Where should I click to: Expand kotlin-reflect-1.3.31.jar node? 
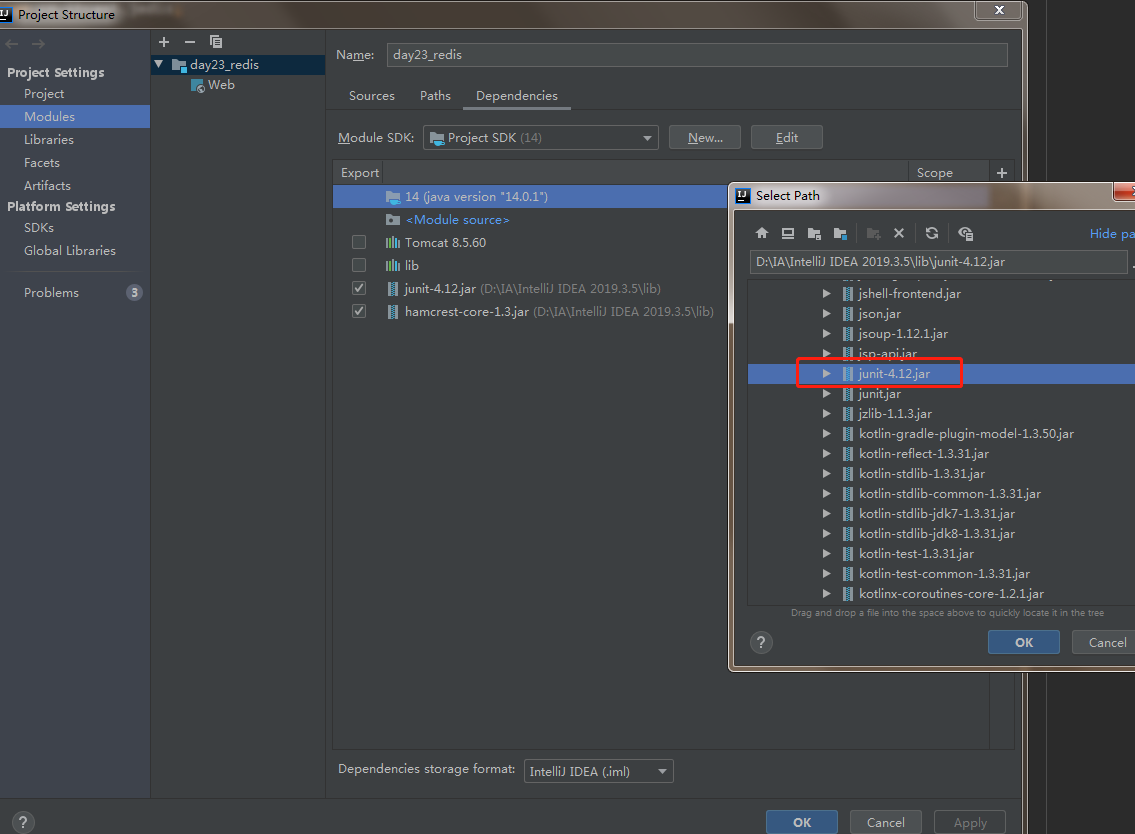[827, 453]
